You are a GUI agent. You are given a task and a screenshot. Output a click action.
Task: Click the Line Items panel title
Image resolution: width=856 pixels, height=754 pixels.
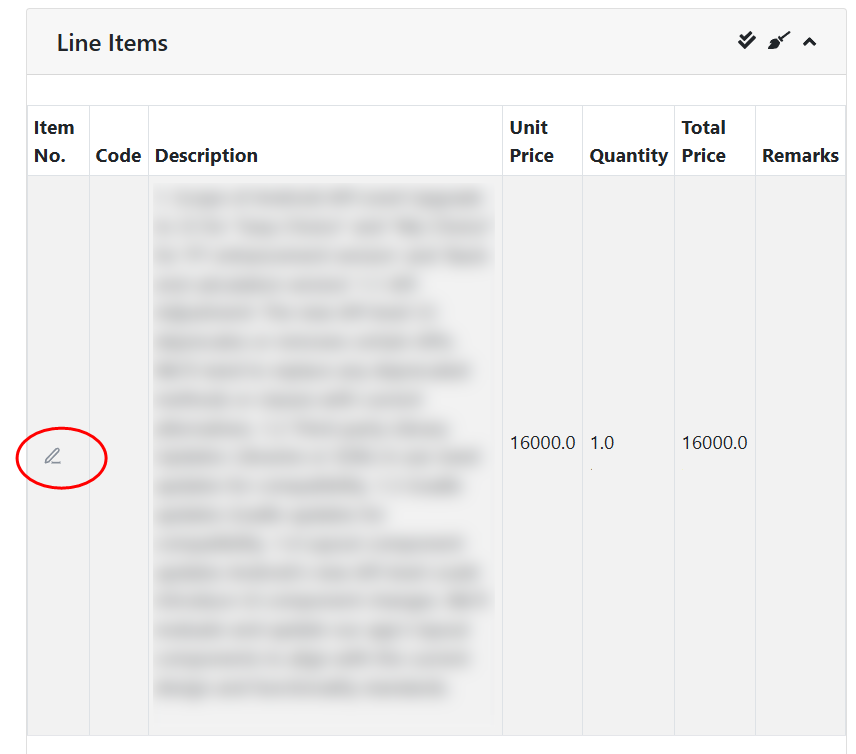coord(112,43)
